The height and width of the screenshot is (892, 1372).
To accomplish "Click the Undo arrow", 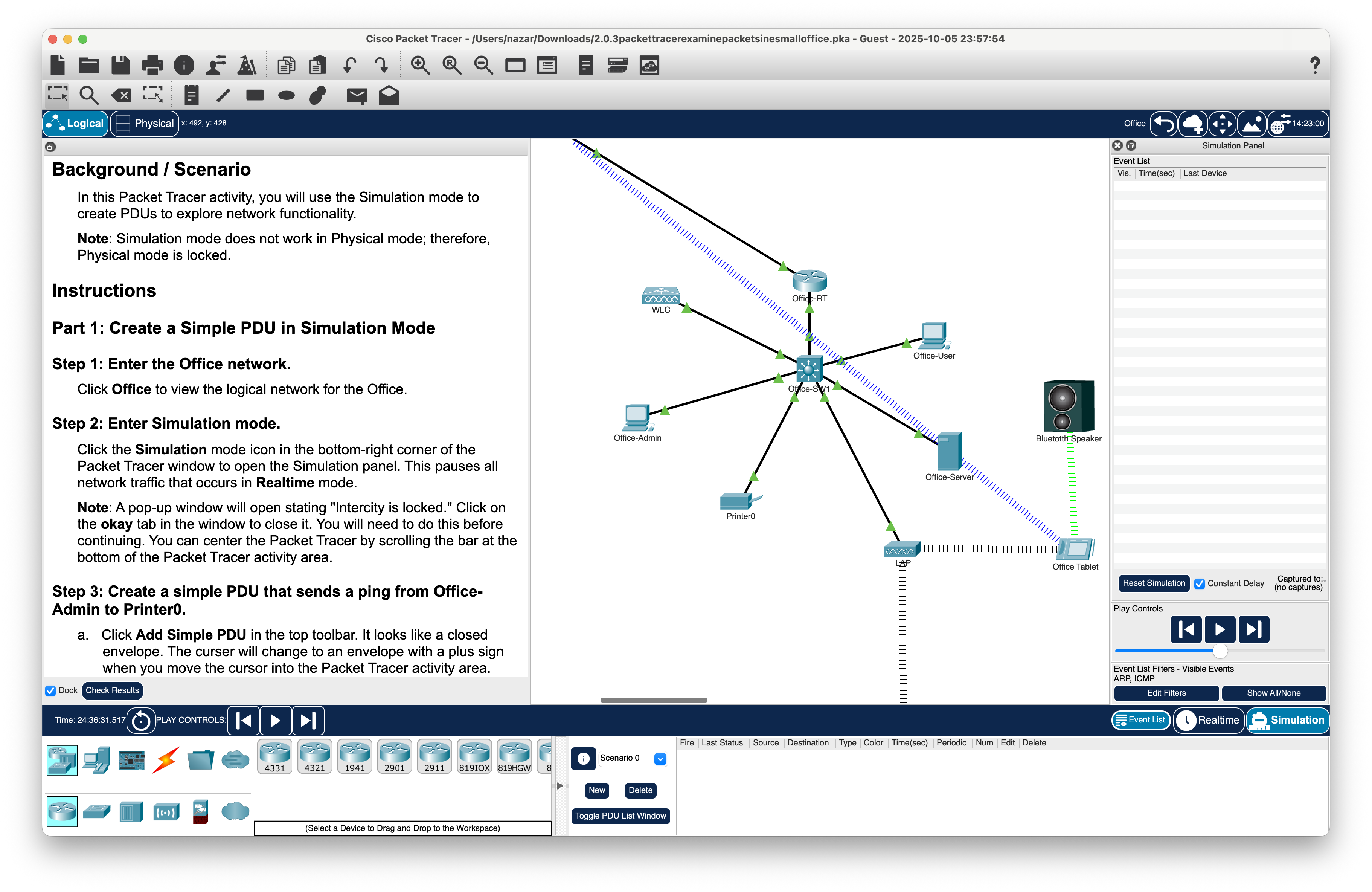I will pos(349,65).
